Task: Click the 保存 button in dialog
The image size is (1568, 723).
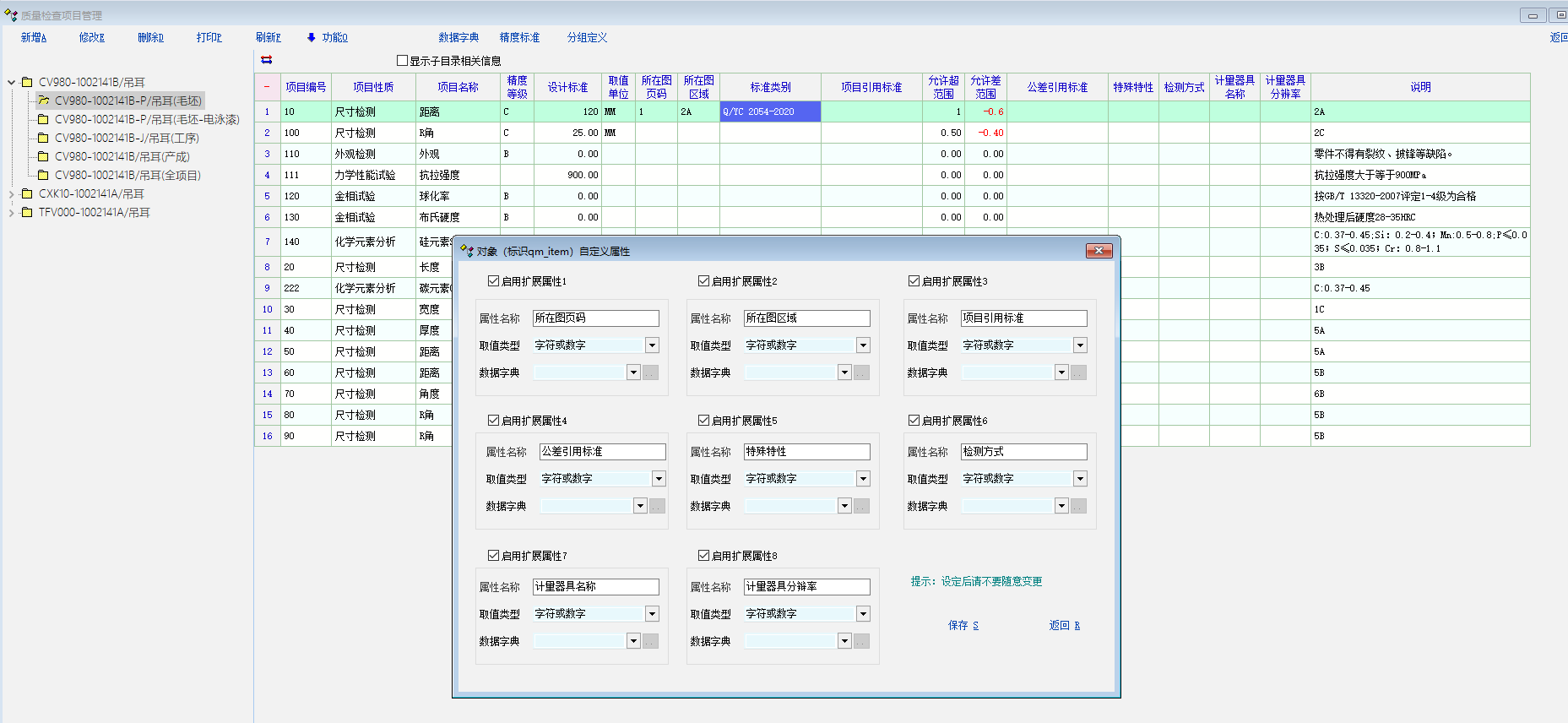Action: pyautogui.click(x=963, y=625)
